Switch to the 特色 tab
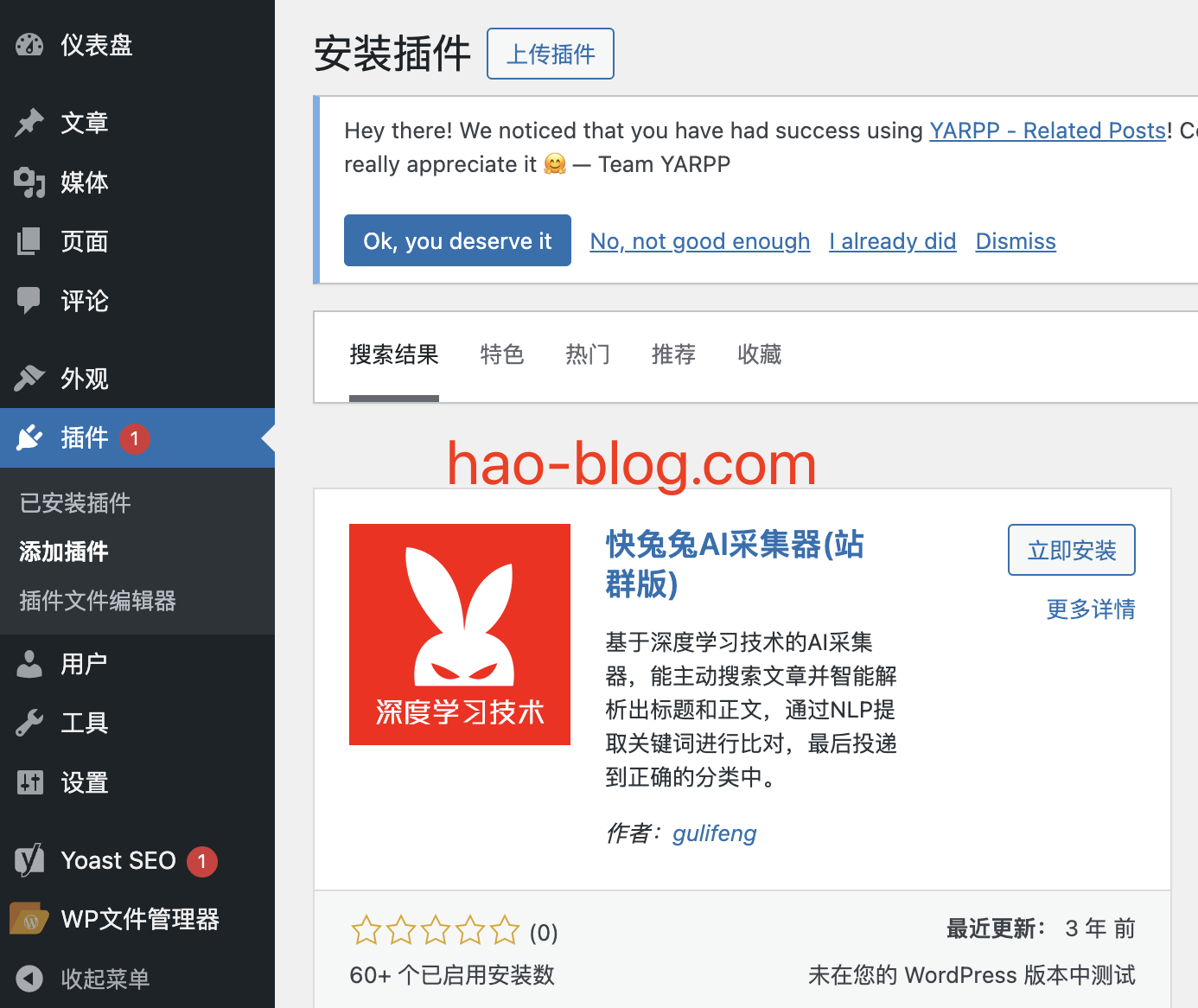 [x=502, y=354]
